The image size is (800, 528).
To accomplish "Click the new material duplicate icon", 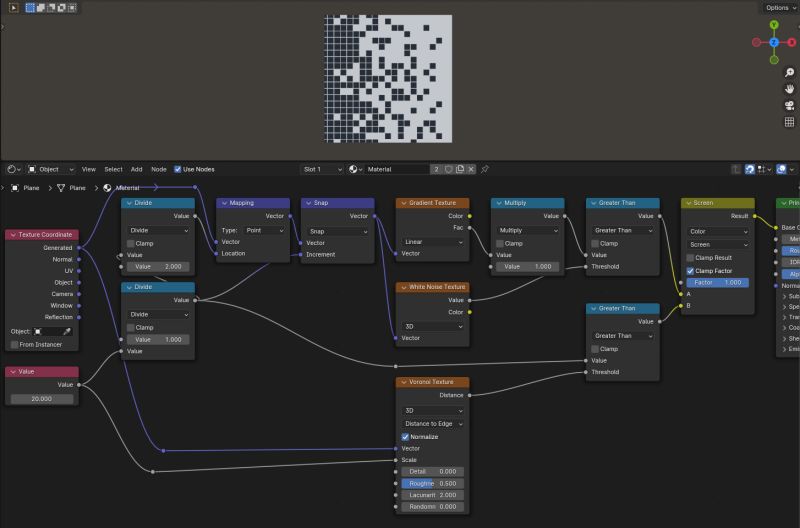I will (460, 169).
